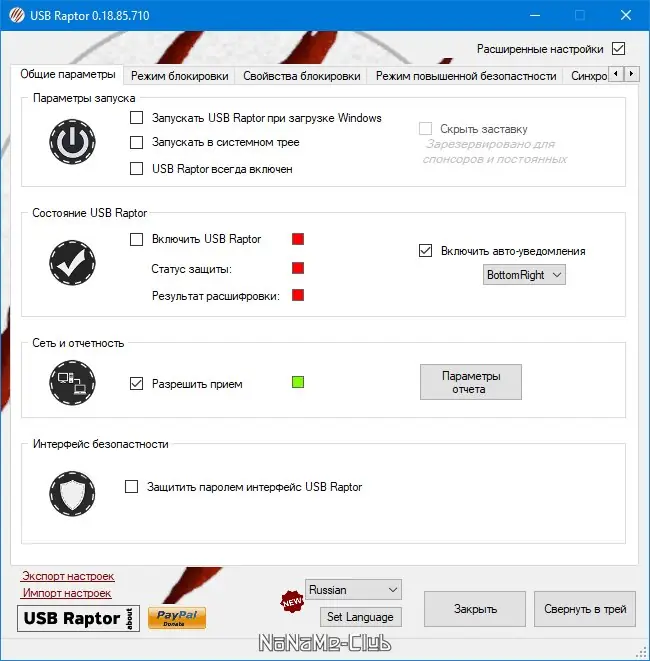Enable 'Включить USB Raptor' checkbox
Viewport: 650px width, 661px height.
point(136,239)
